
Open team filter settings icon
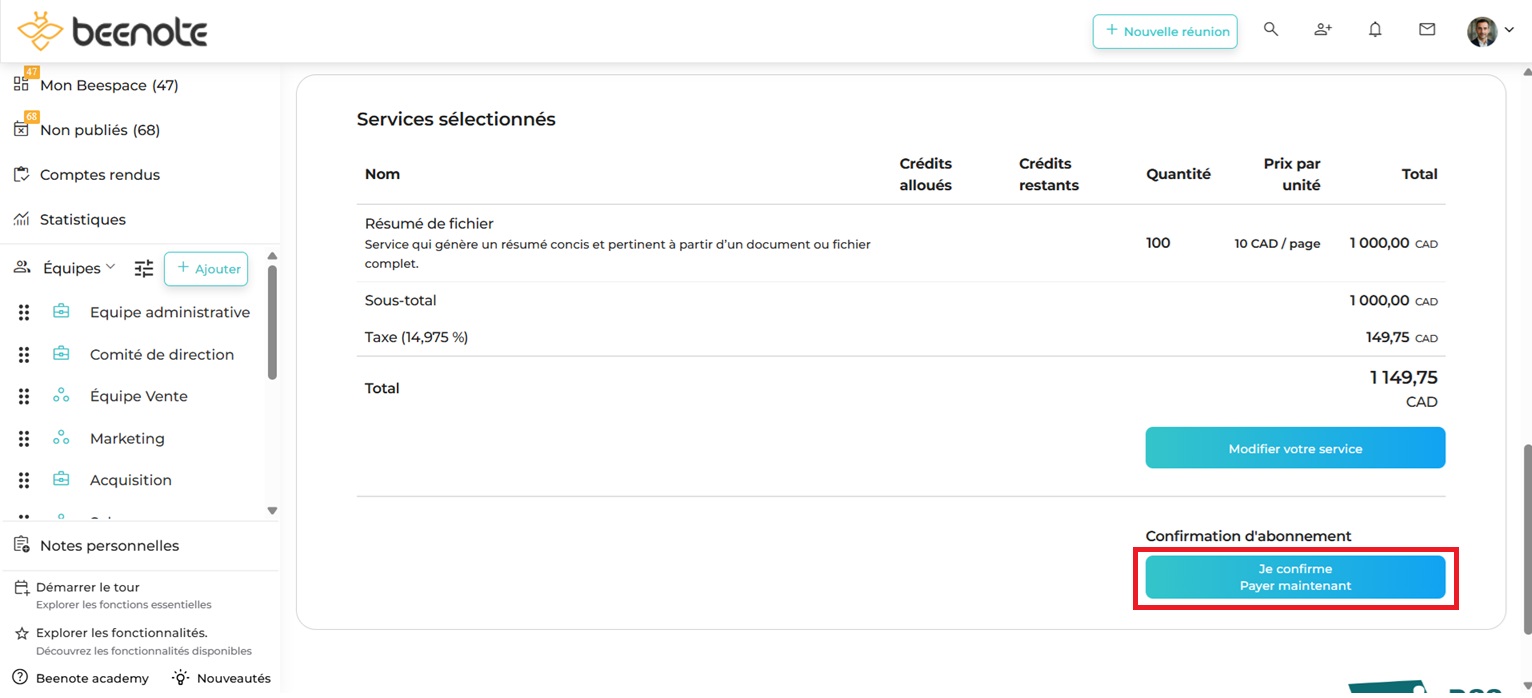click(145, 268)
